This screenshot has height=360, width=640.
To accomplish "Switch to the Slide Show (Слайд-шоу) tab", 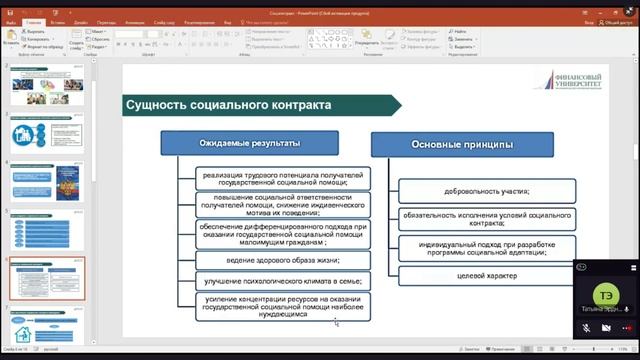I will click(x=164, y=22).
